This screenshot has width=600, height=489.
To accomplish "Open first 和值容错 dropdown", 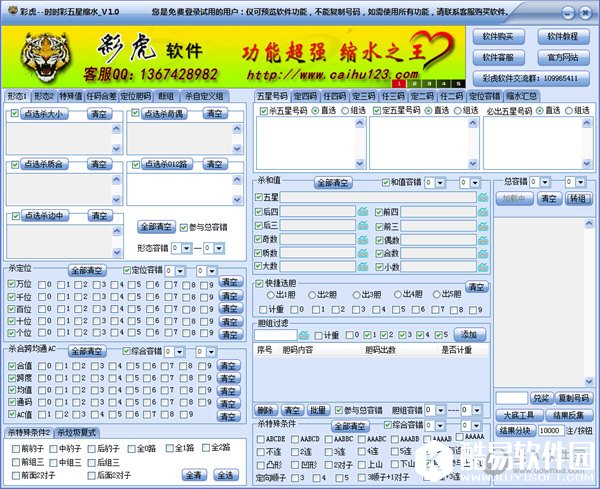I will pyautogui.click(x=440, y=183).
